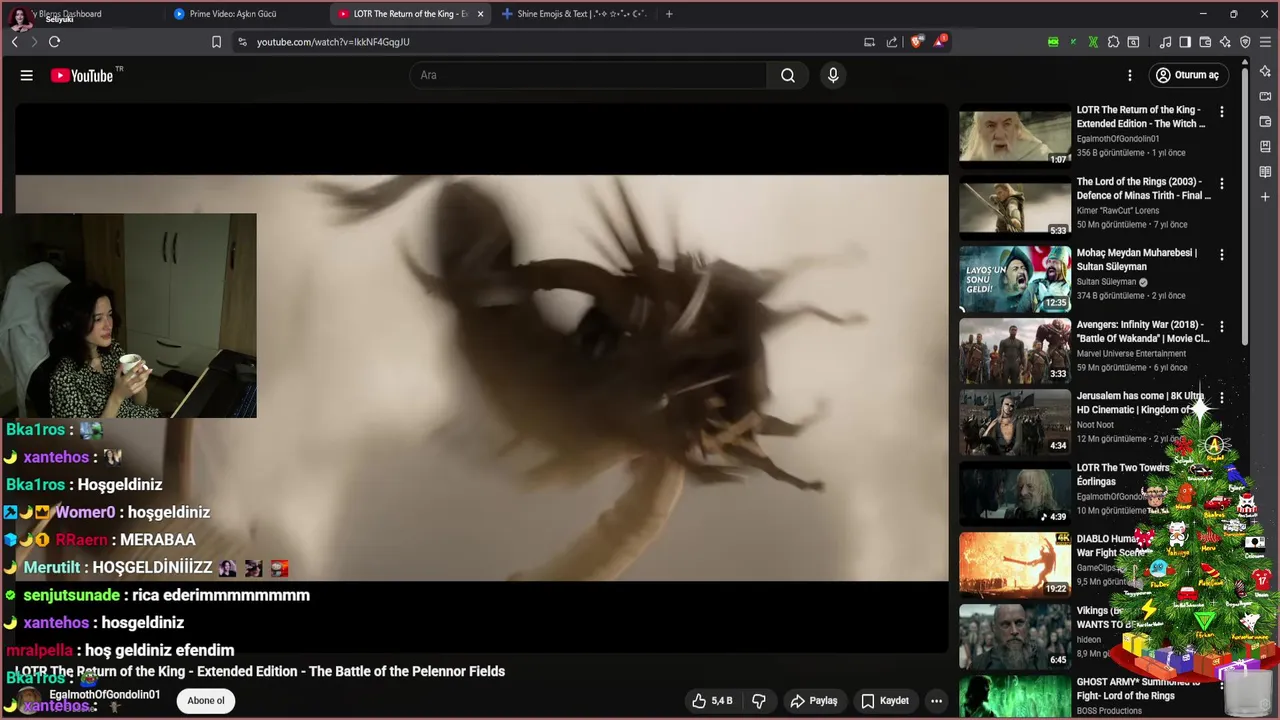Click the Paylaş share button

click(813, 701)
